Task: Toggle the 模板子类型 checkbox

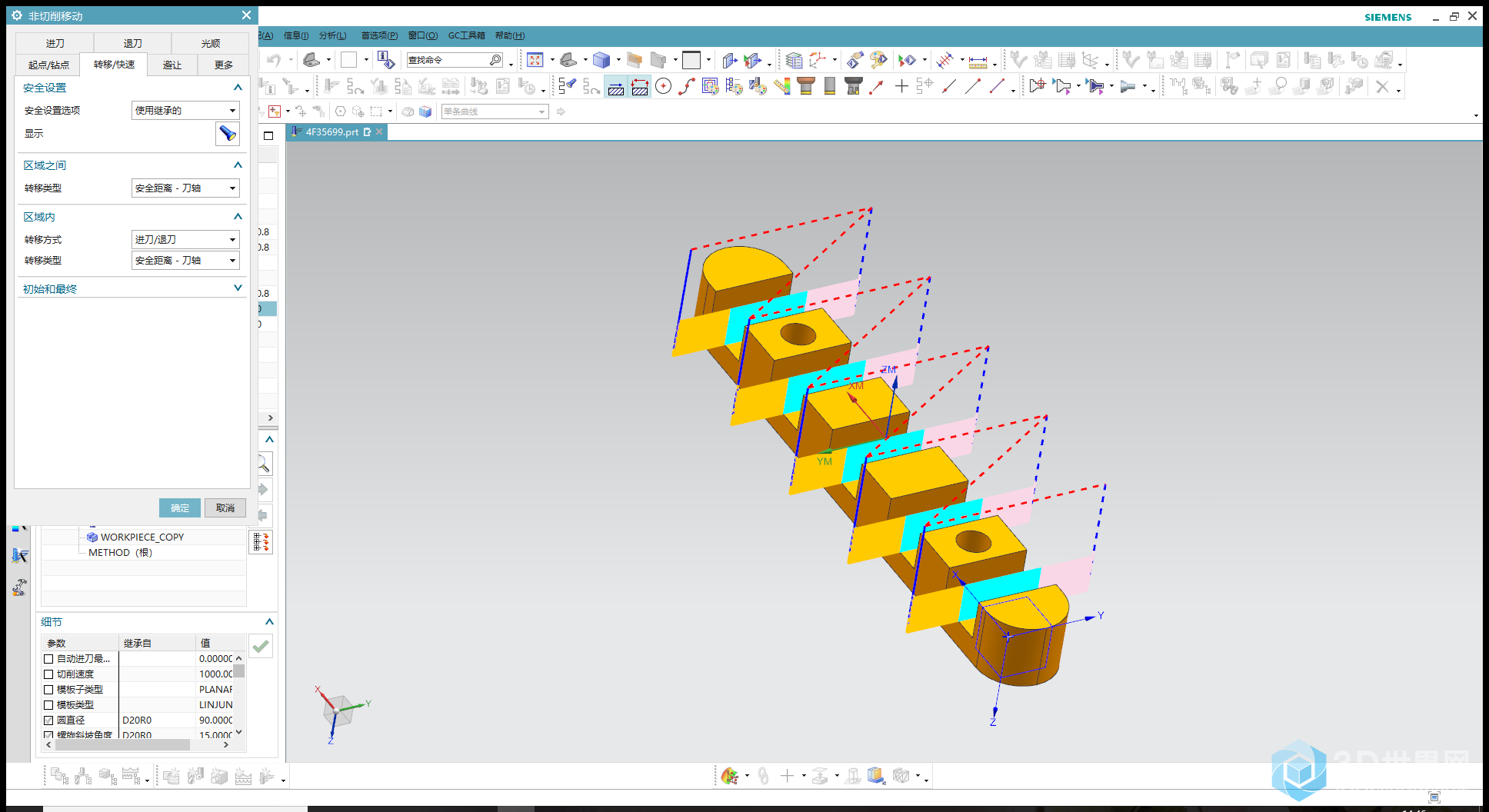Action: (48, 690)
